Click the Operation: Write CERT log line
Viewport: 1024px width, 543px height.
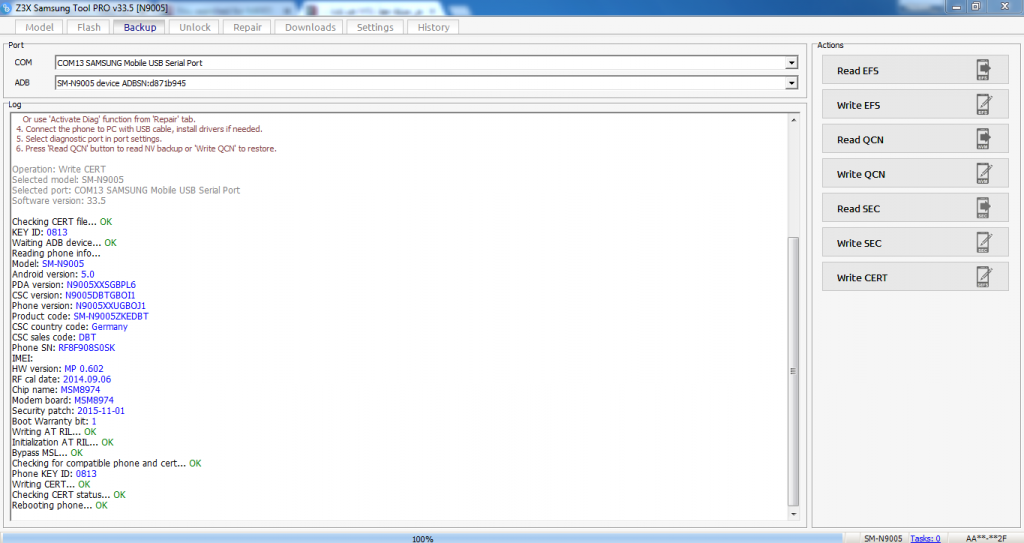click(x=59, y=169)
